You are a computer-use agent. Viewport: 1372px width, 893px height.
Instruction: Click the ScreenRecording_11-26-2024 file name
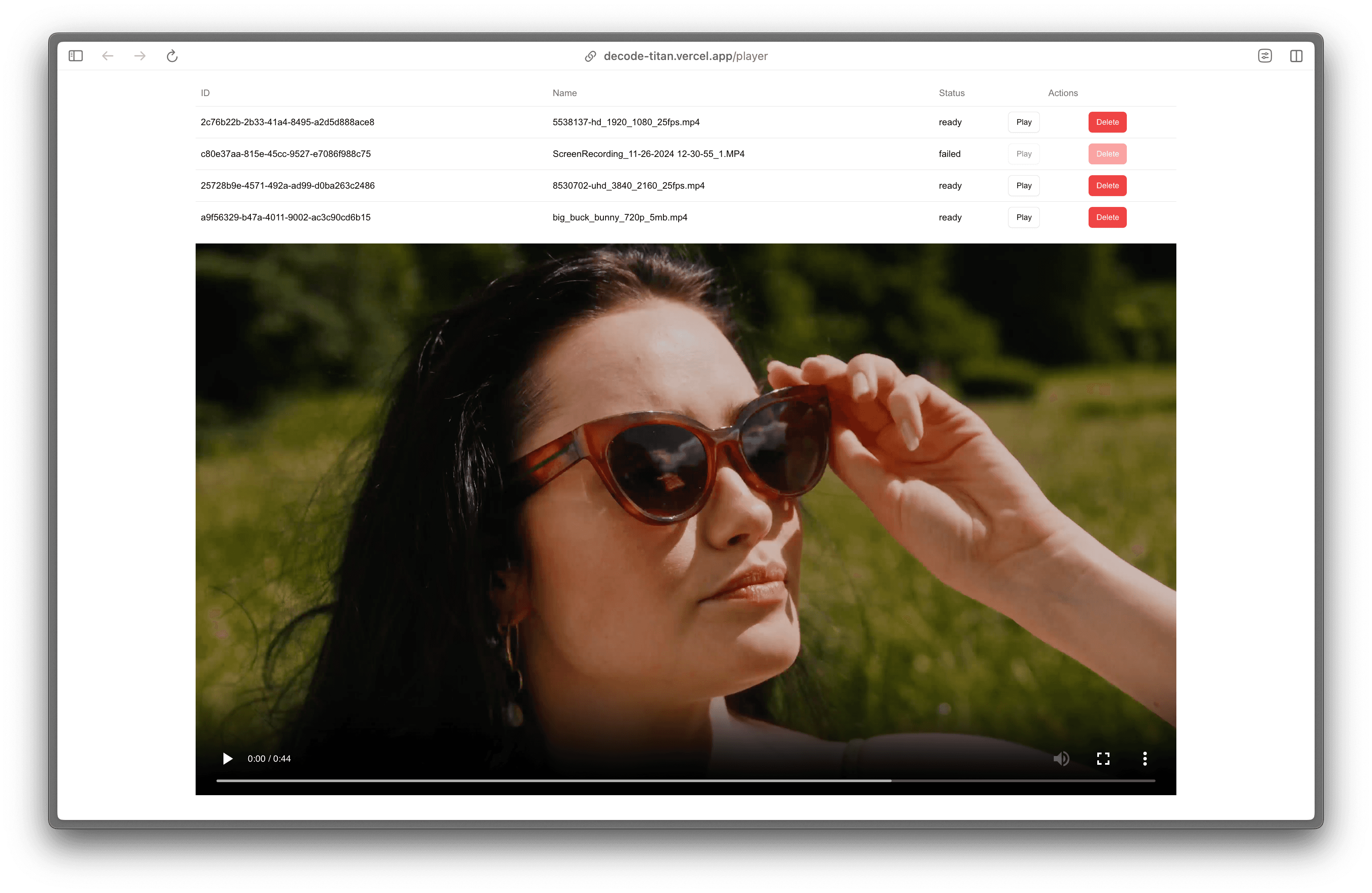coord(649,154)
